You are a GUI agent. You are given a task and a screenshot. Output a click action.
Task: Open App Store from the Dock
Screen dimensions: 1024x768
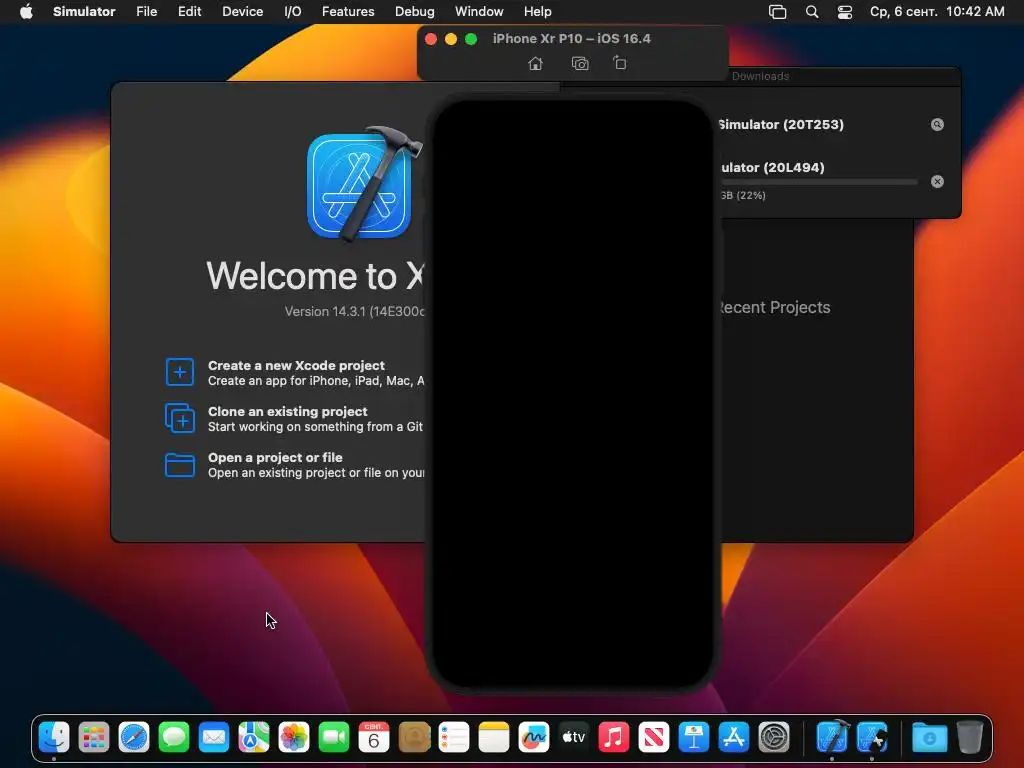[734, 738]
